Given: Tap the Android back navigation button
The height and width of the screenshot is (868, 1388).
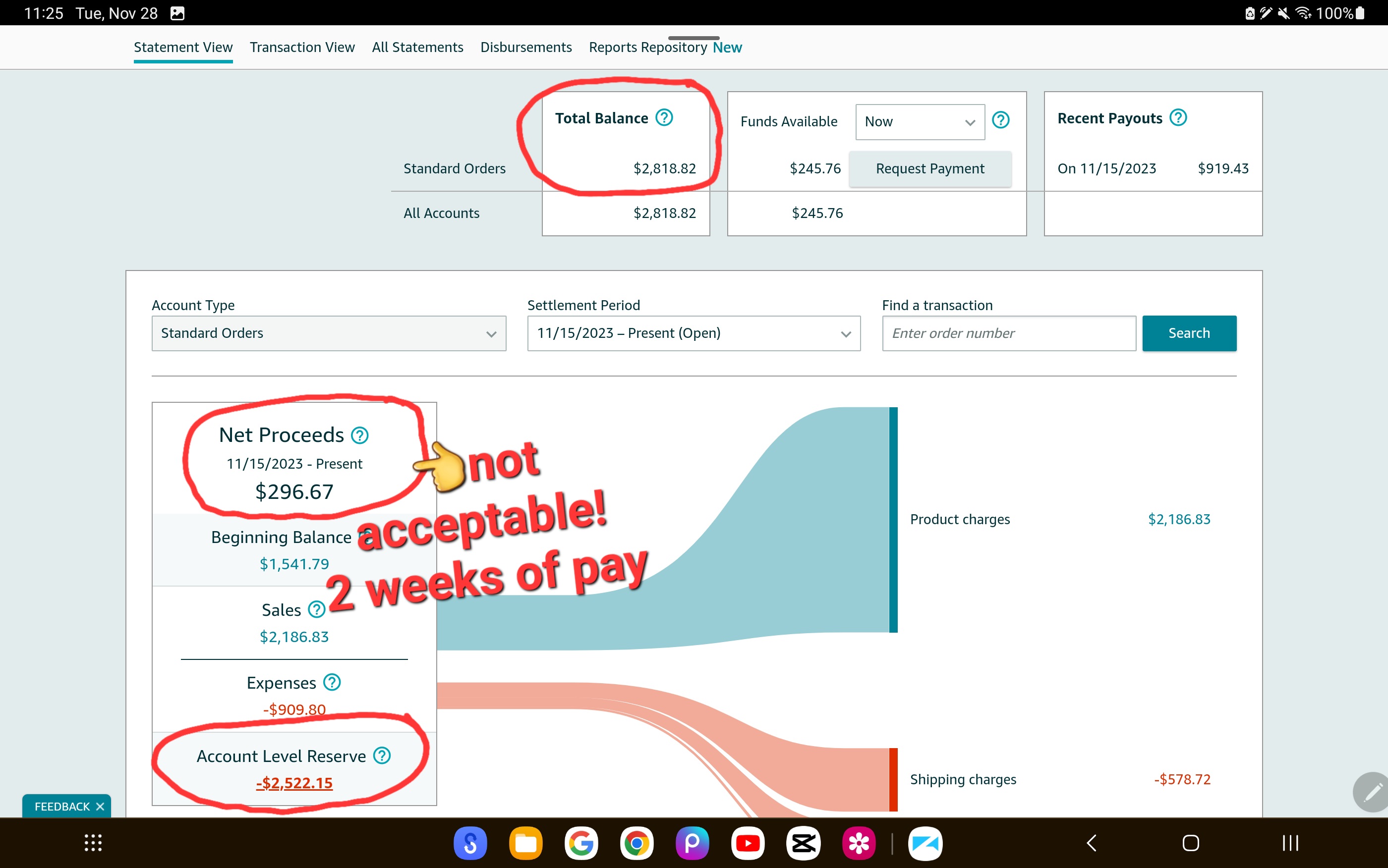Looking at the screenshot, I should (1092, 843).
